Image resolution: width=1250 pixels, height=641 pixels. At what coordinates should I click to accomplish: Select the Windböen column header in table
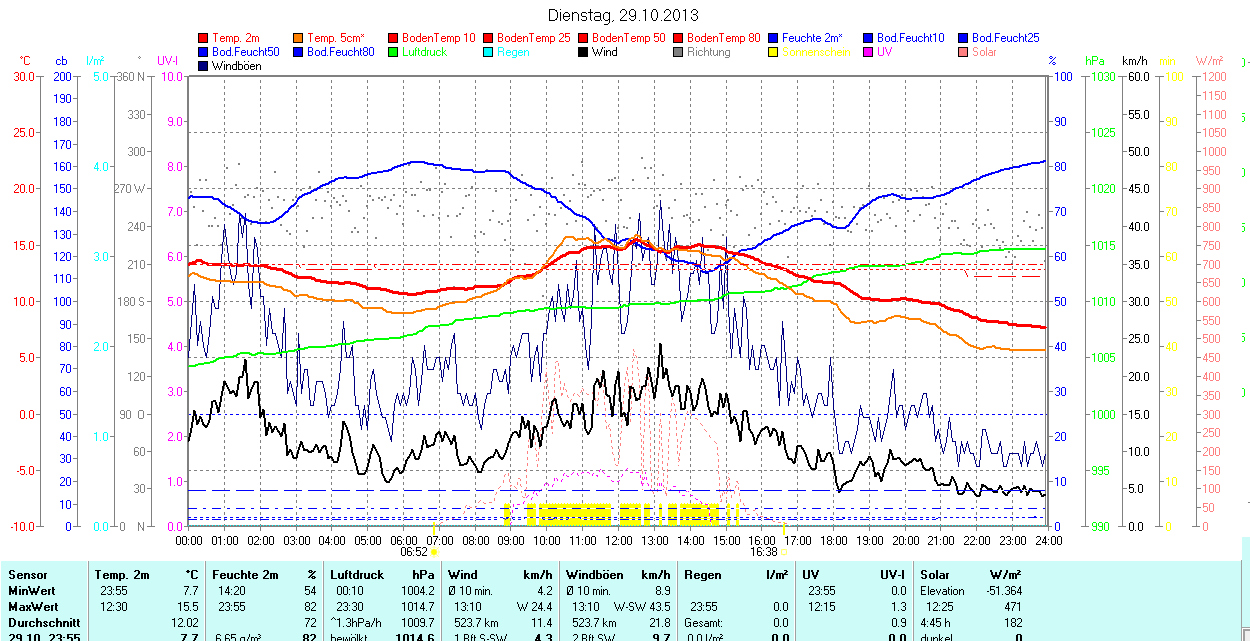595,575
